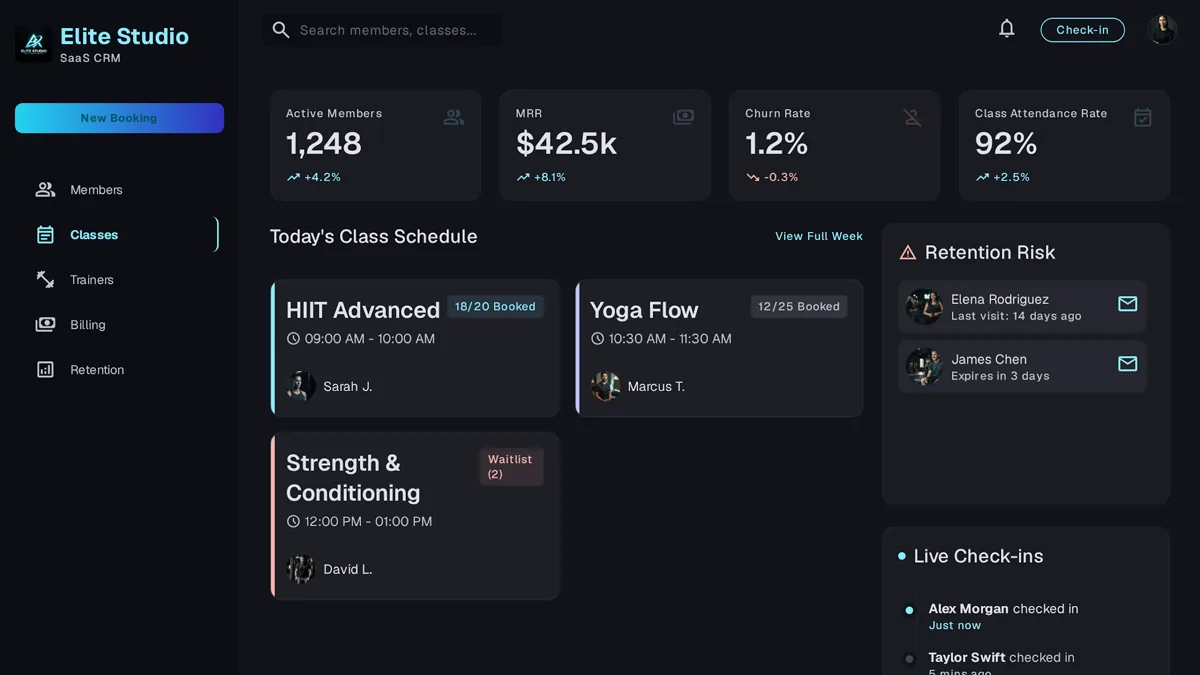Click the Trainers dumbbell icon in sidebar
1200x675 pixels.
coord(45,280)
